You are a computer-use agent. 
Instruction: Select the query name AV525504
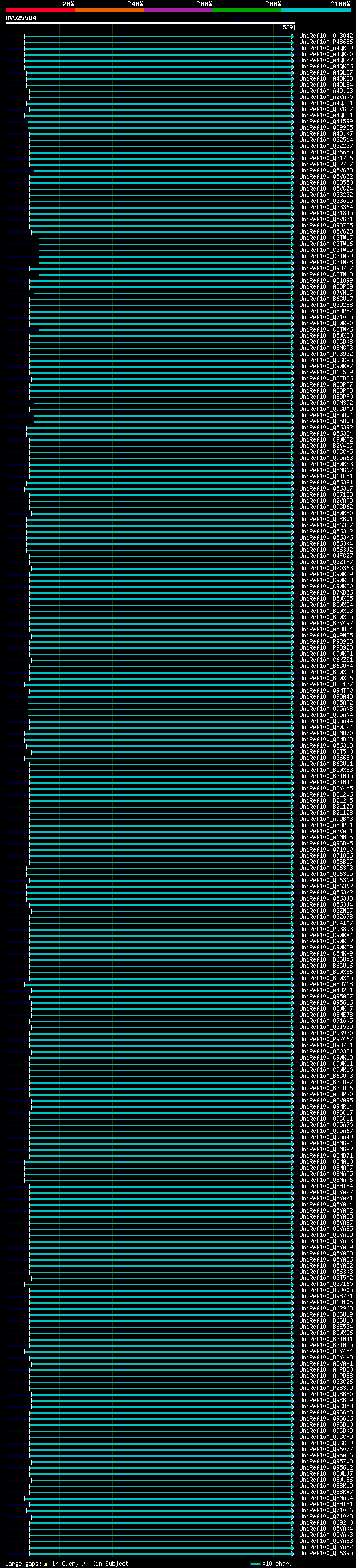click(21, 18)
